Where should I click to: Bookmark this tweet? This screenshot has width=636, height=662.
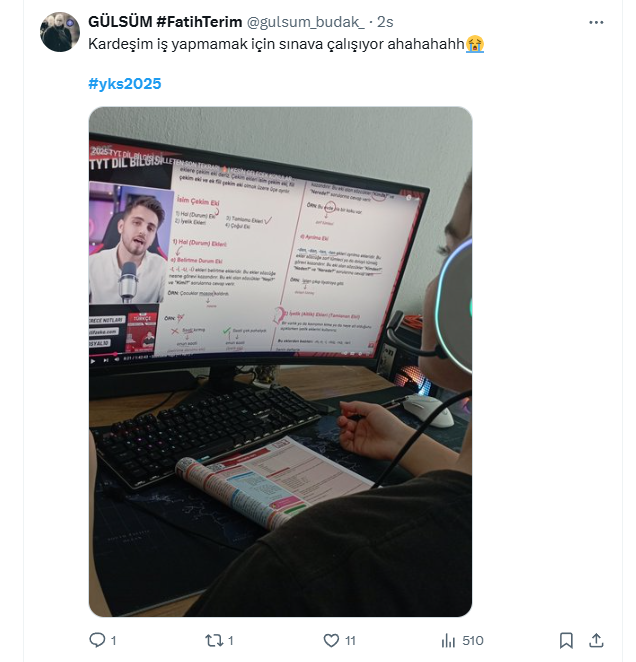[566, 640]
